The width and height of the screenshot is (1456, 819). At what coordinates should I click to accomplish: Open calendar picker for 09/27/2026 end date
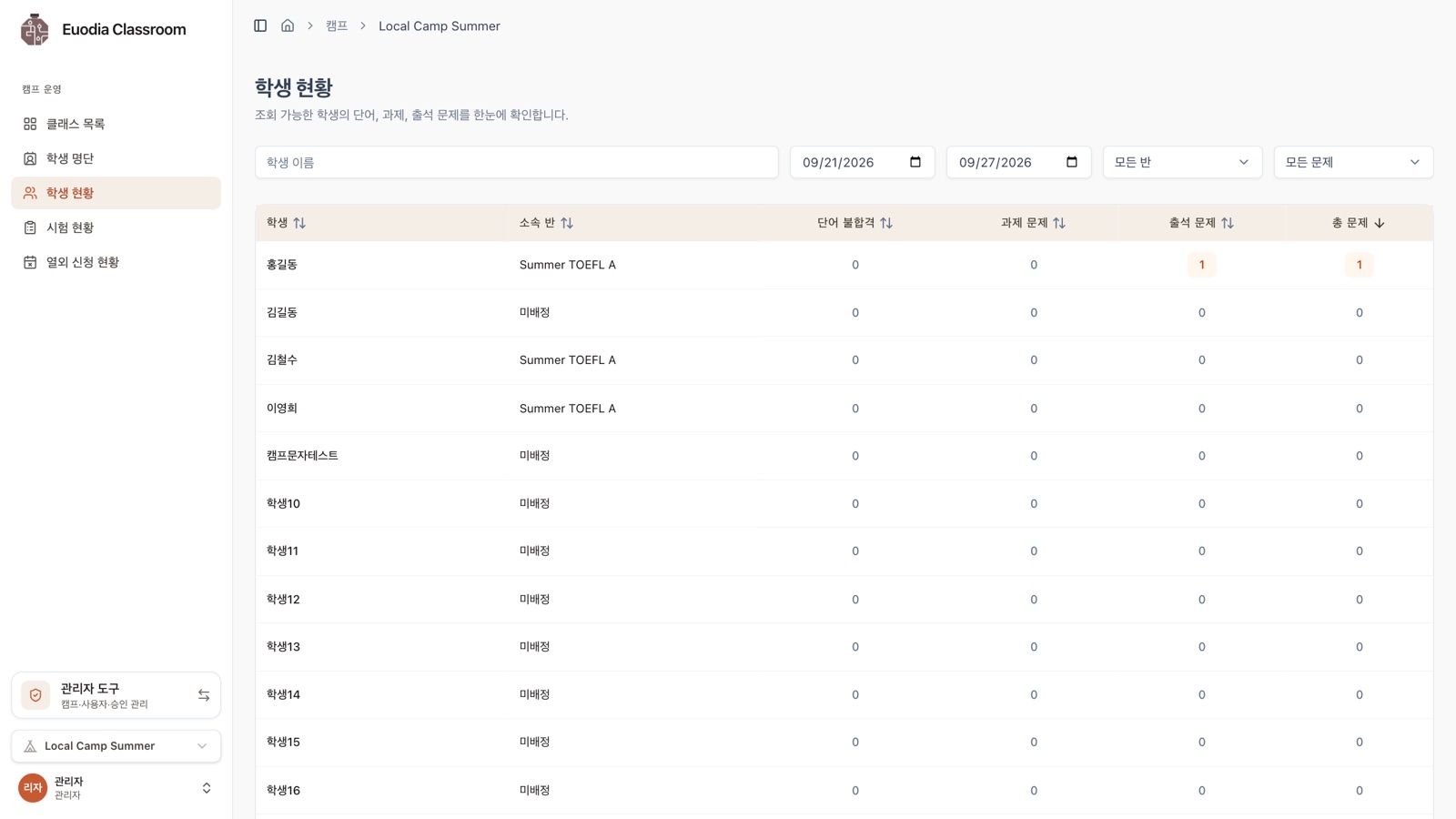click(1072, 162)
